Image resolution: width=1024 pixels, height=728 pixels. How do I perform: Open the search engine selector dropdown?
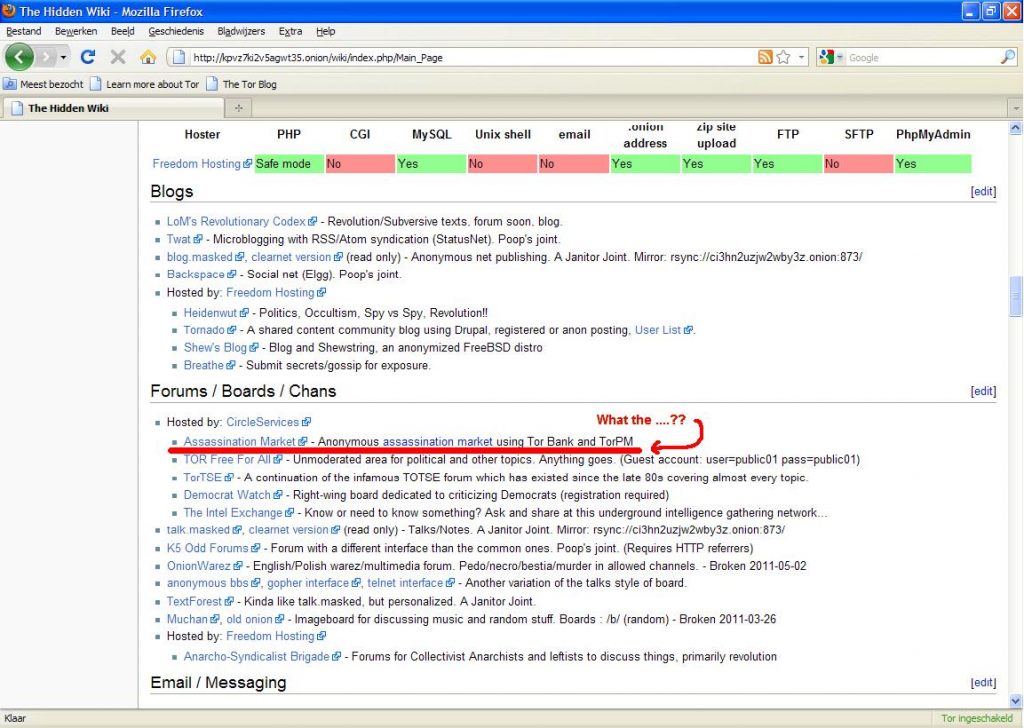pos(830,57)
